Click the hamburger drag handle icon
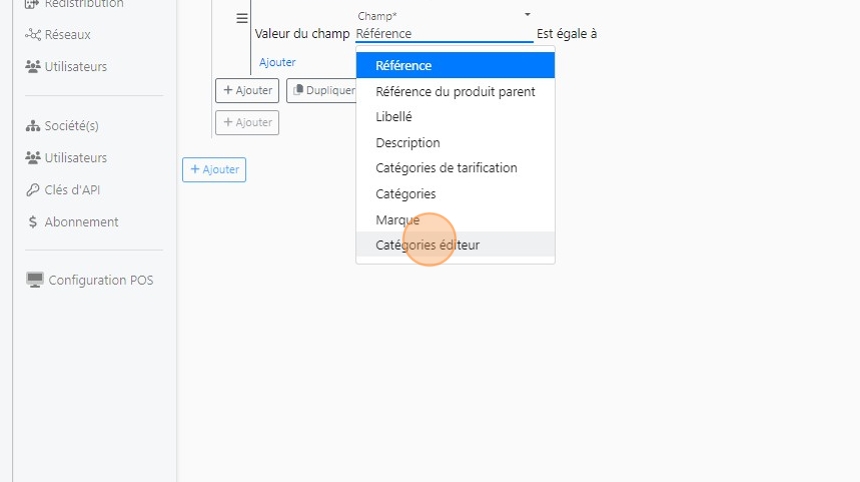This screenshot has height=482, width=860. click(242, 18)
